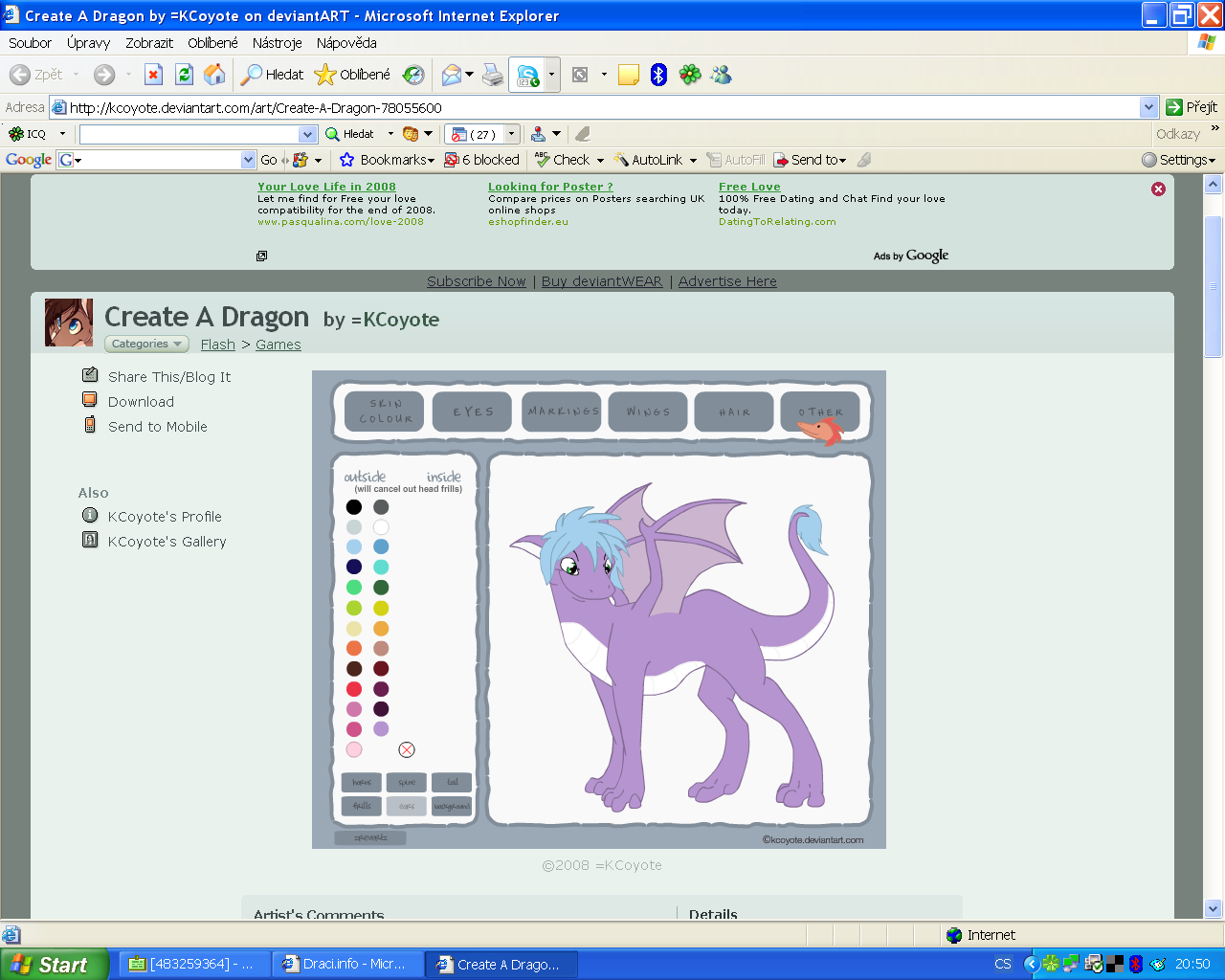Viewport: 1225px width, 980px height.
Task: Click the Bluetooth icon in the IE toolbar
Action: pyautogui.click(x=658, y=75)
